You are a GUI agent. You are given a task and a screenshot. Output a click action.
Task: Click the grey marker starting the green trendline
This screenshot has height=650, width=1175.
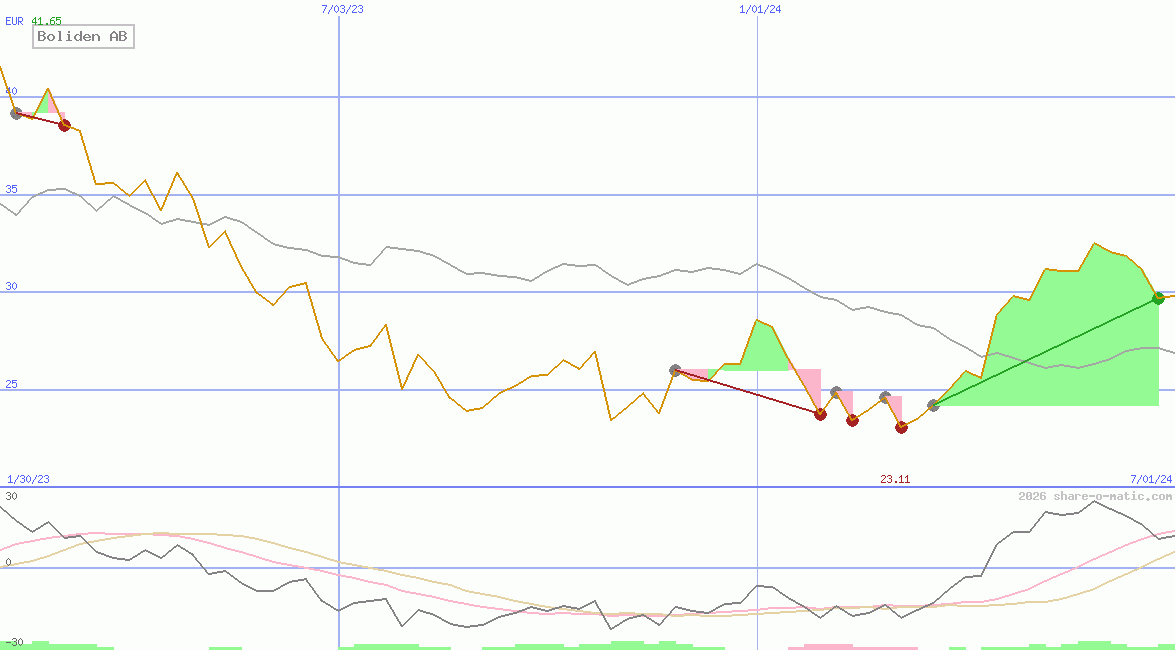click(x=933, y=405)
